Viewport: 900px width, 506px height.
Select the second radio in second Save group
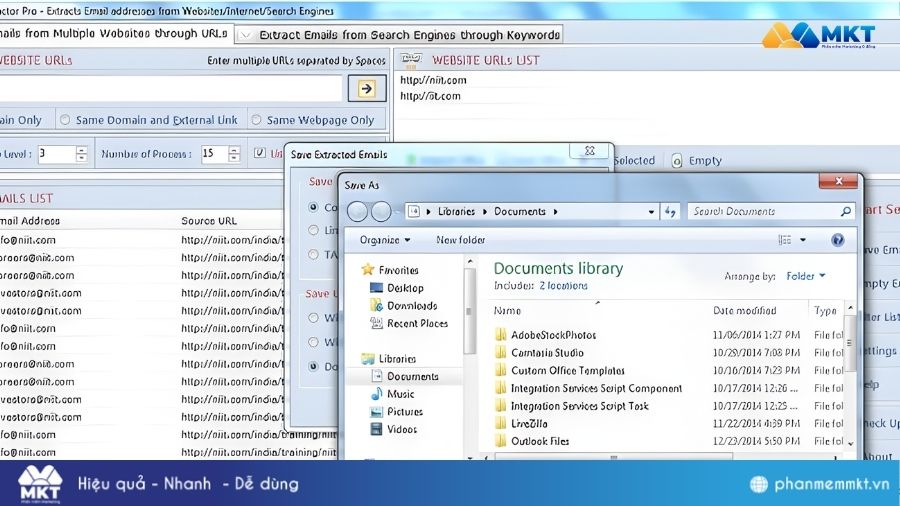pos(313,342)
